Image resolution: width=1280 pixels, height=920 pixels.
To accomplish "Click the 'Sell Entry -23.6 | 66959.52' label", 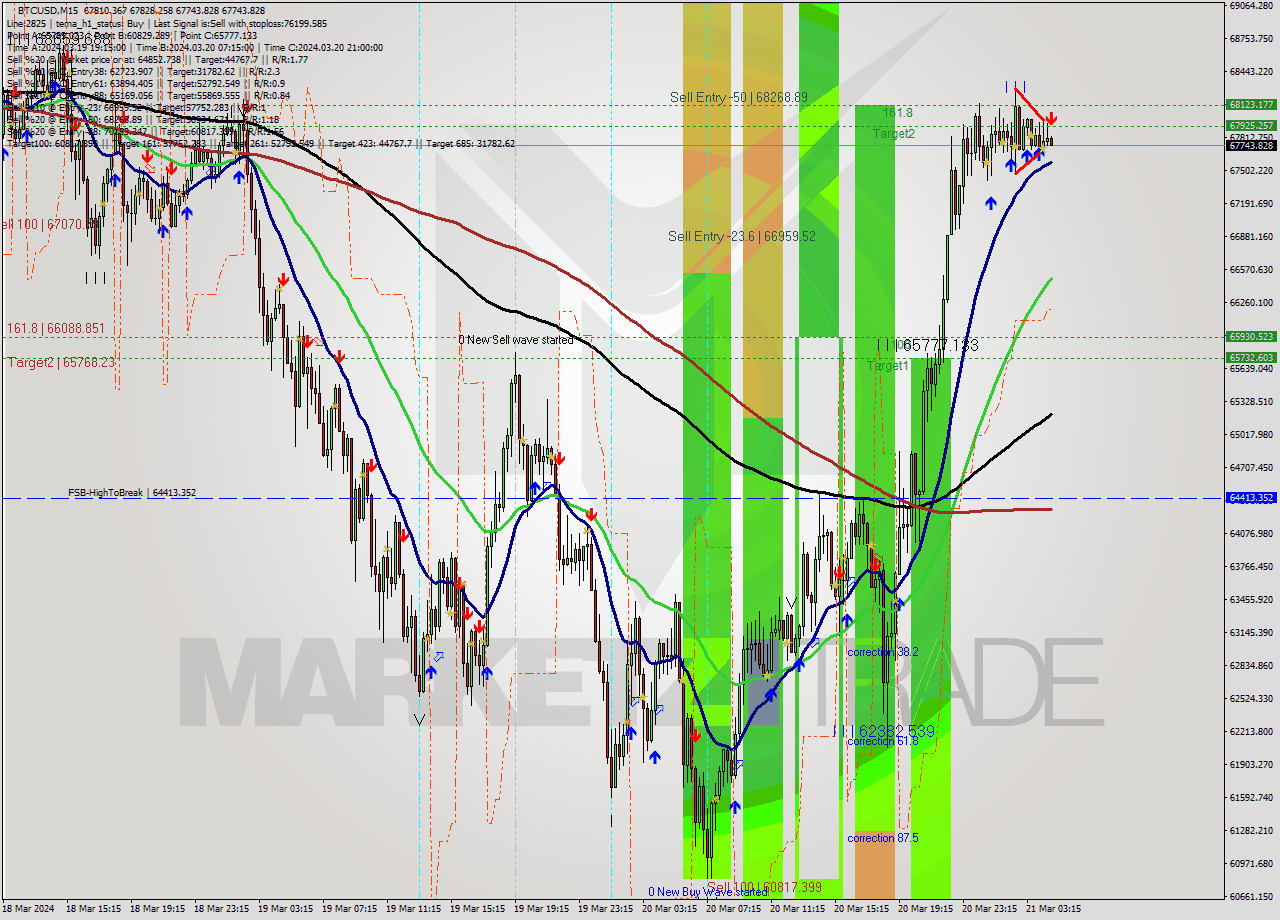I will coord(742,236).
